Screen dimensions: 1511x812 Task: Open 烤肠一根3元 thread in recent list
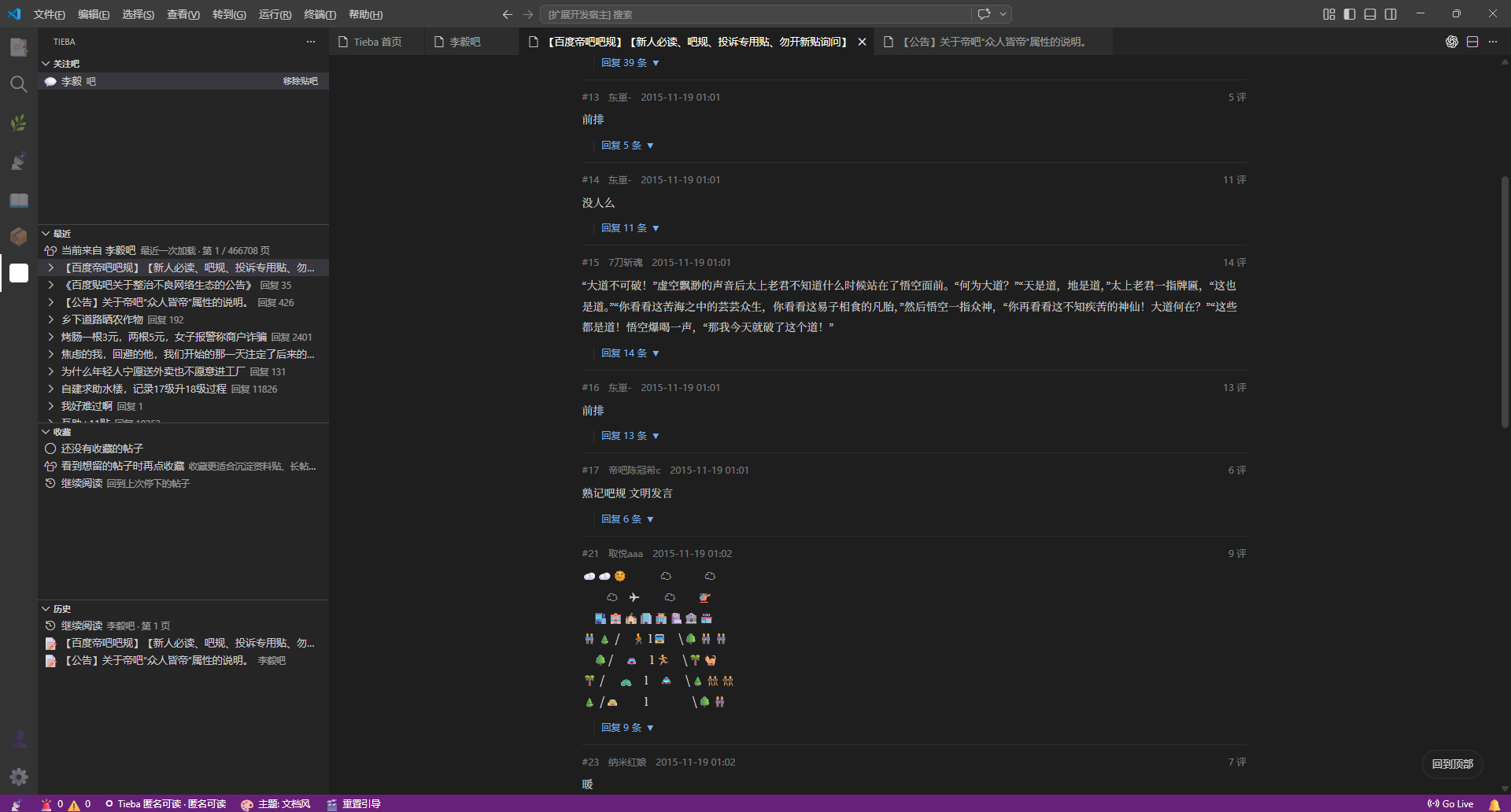183,337
